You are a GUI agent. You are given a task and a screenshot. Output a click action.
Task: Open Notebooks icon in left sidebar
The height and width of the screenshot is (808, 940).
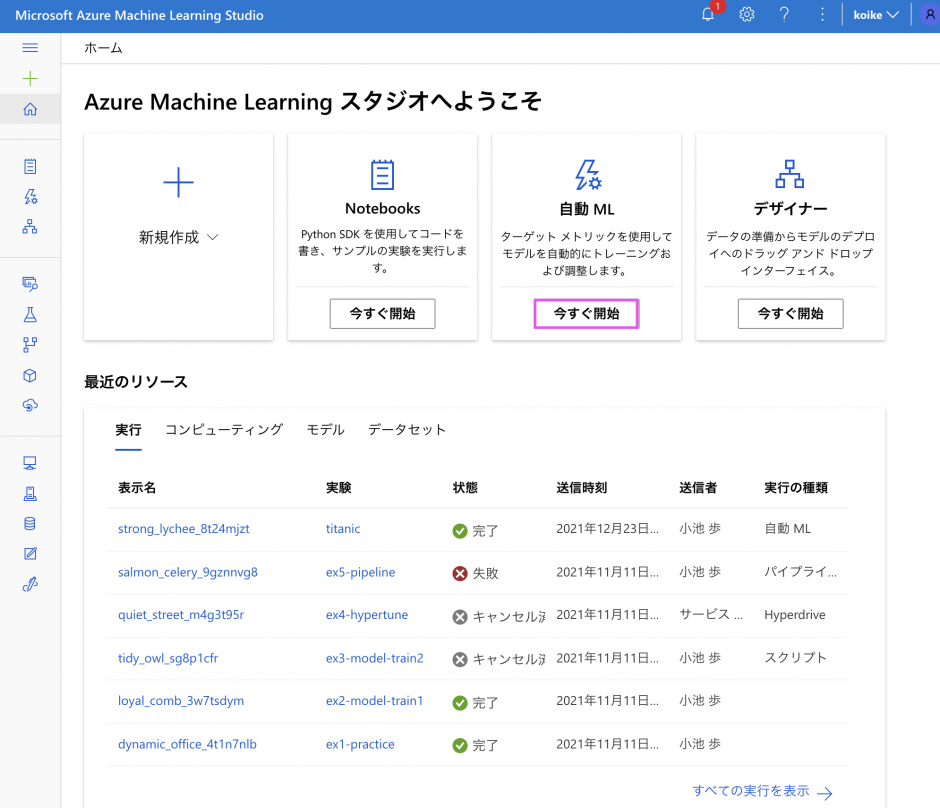30,167
